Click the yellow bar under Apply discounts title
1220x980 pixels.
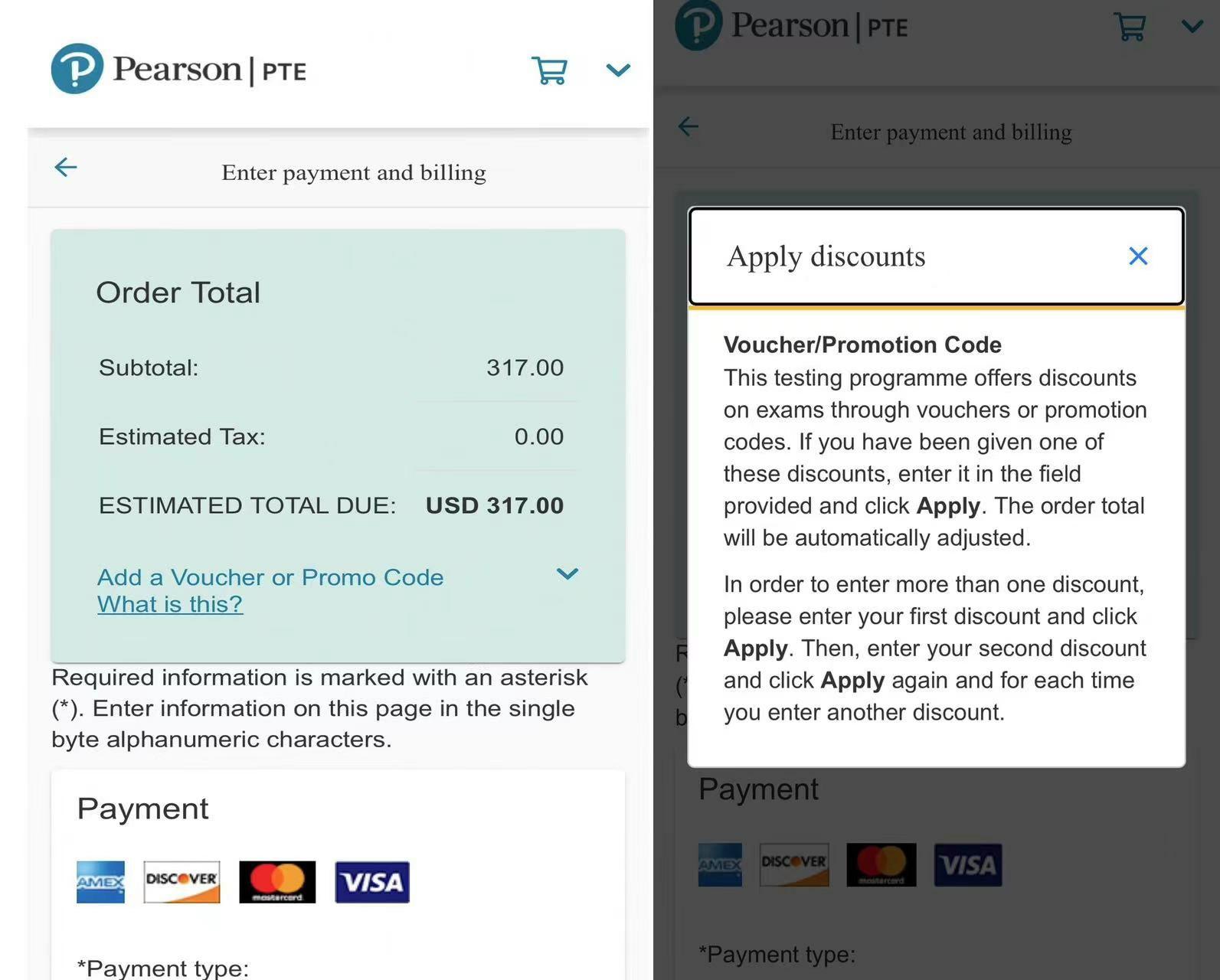935,309
